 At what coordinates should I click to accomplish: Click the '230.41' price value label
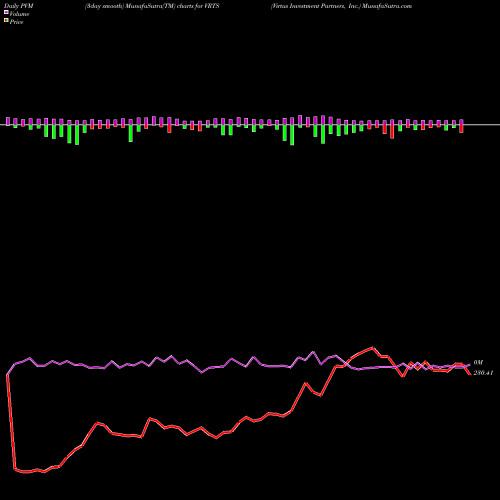483,373
